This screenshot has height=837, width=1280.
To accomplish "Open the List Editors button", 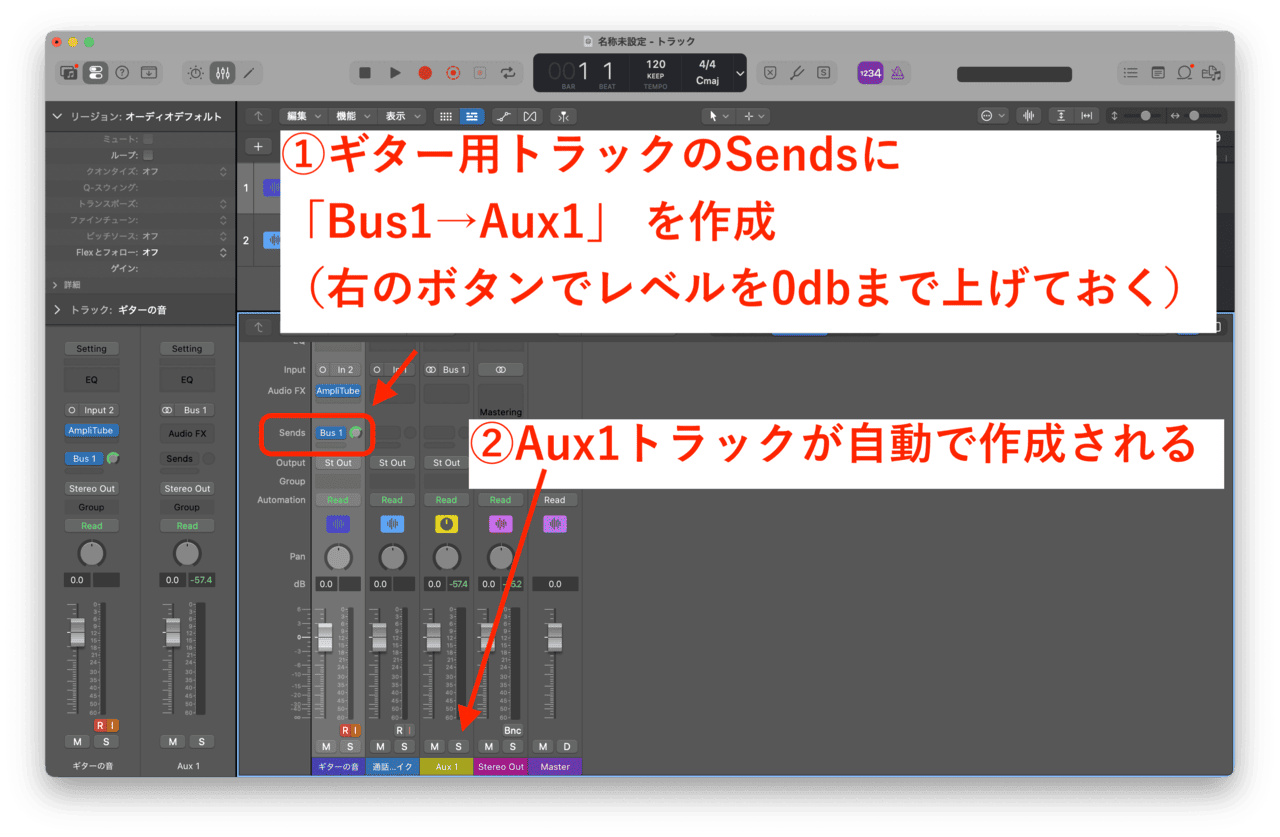I will [x=1130, y=72].
